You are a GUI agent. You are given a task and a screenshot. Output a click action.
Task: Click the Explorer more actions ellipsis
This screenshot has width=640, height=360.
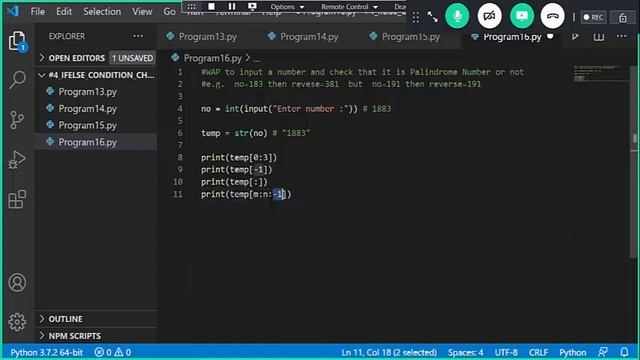pos(138,36)
